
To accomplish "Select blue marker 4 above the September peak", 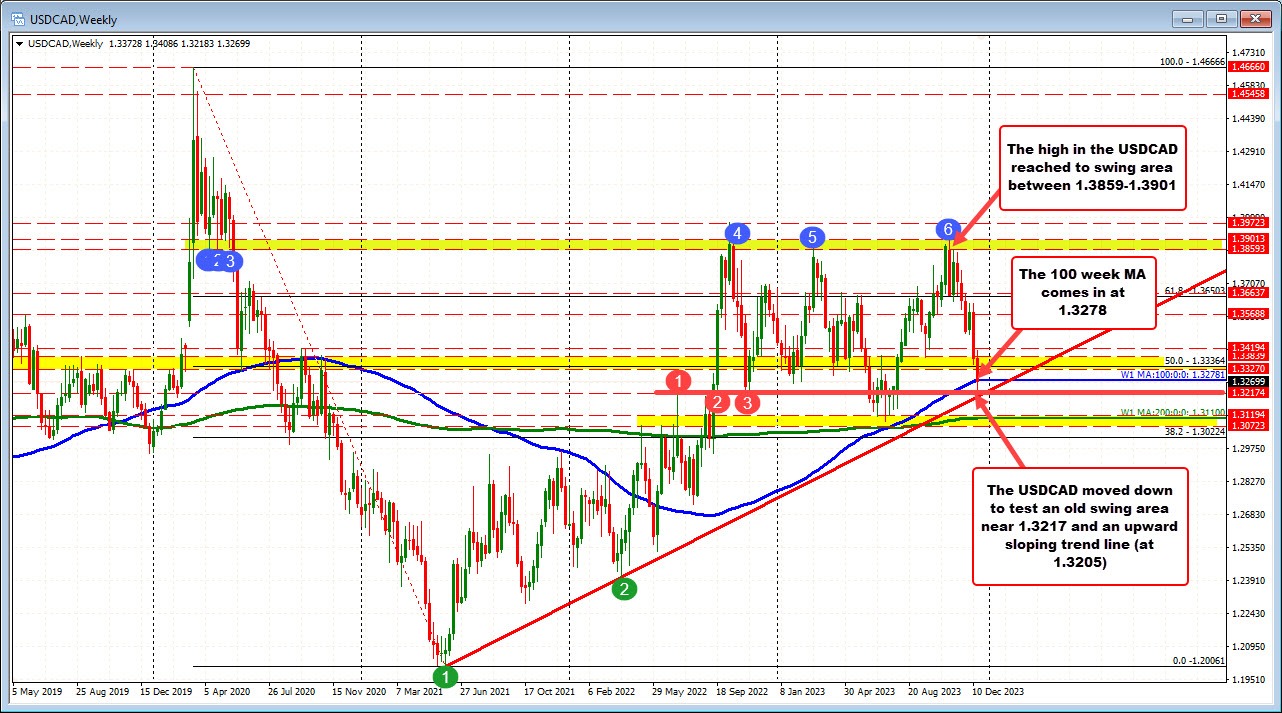I will point(737,235).
